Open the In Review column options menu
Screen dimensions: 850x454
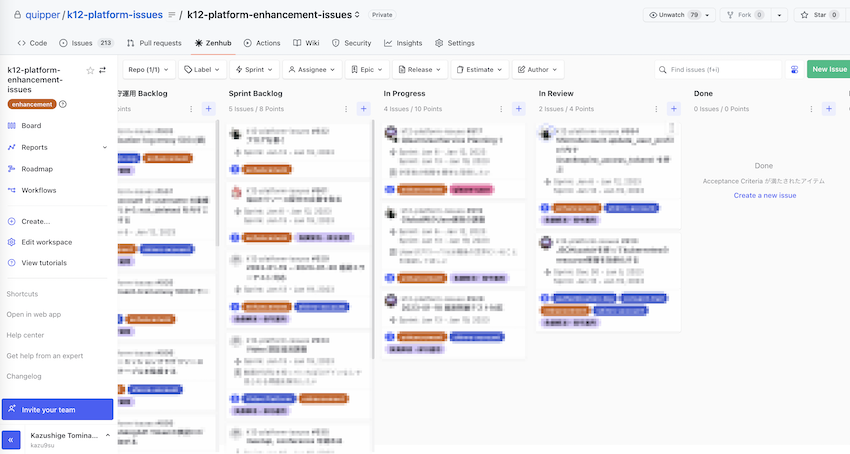[x=656, y=109]
